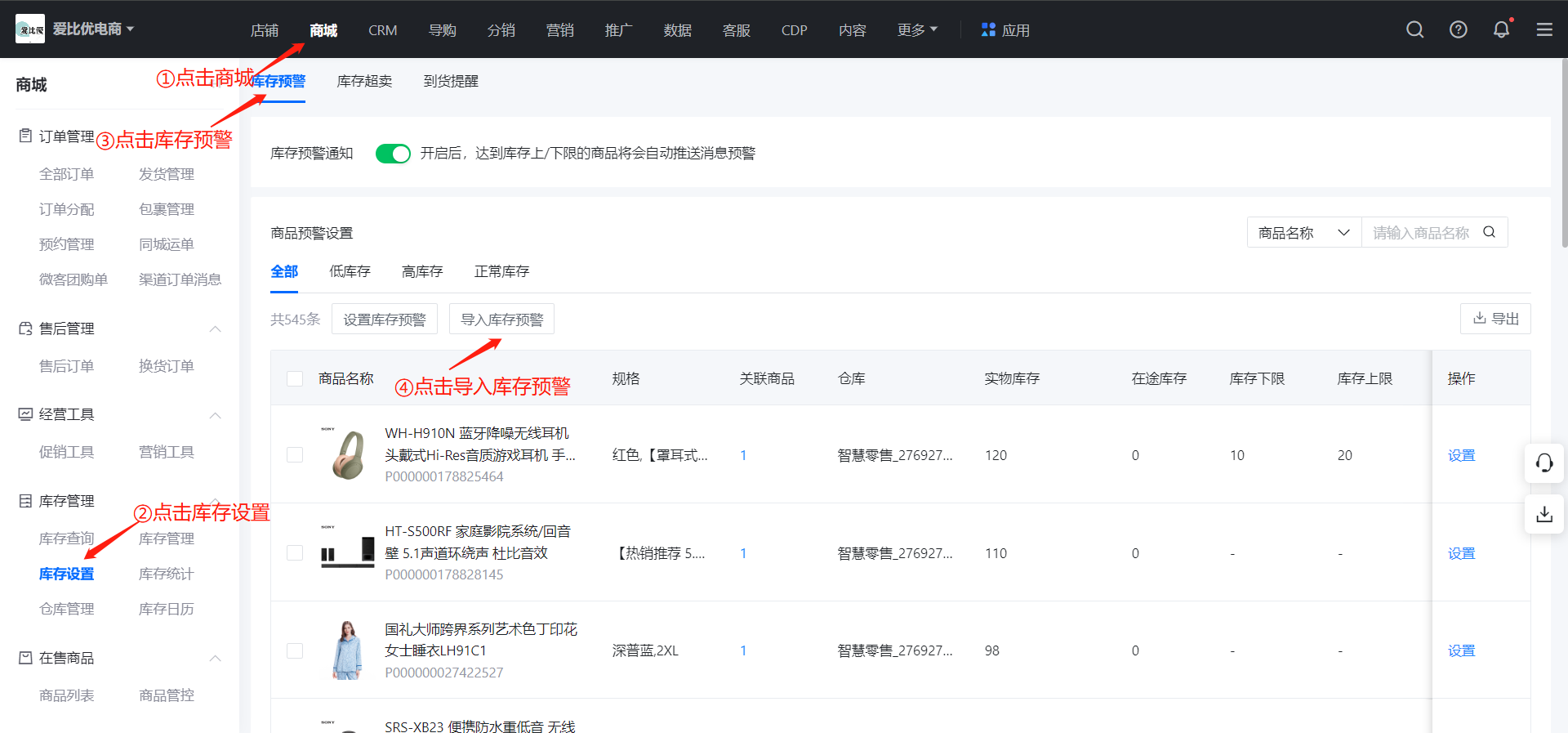Screen dimensions: 1568x733
Task: Open CRM in top navigation
Action: click(383, 30)
